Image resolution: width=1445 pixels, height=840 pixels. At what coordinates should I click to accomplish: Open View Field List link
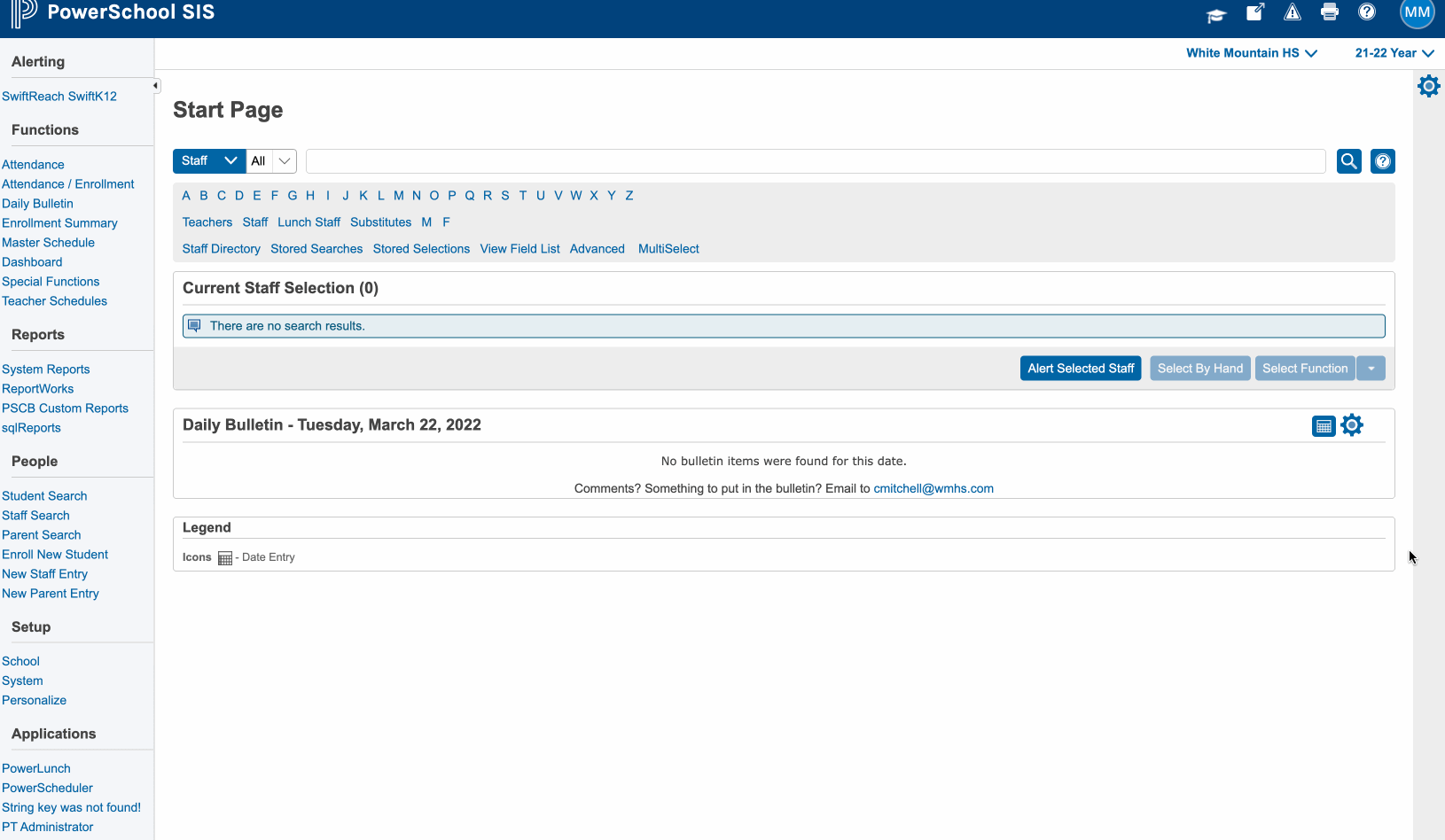point(519,249)
